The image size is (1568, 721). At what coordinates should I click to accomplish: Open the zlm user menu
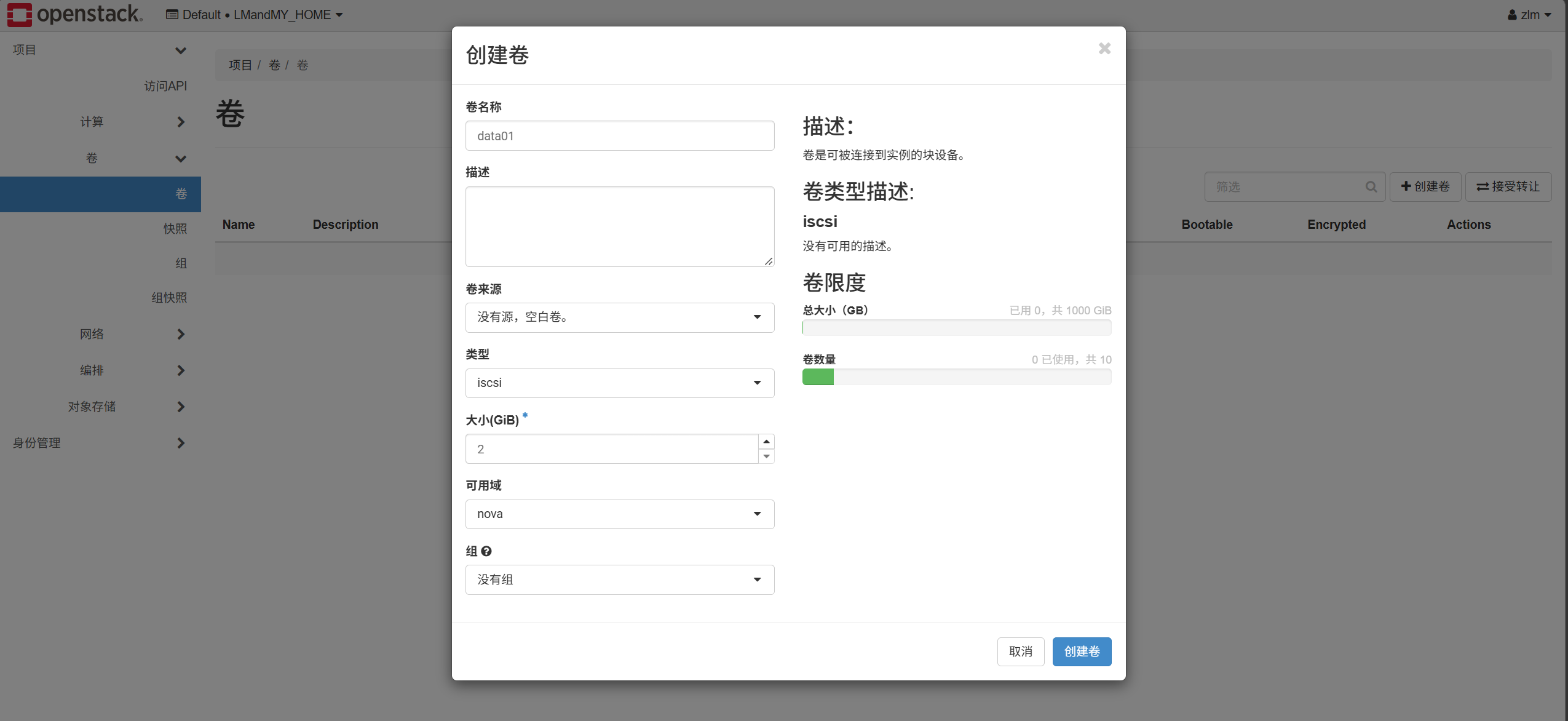(x=1529, y=15)
